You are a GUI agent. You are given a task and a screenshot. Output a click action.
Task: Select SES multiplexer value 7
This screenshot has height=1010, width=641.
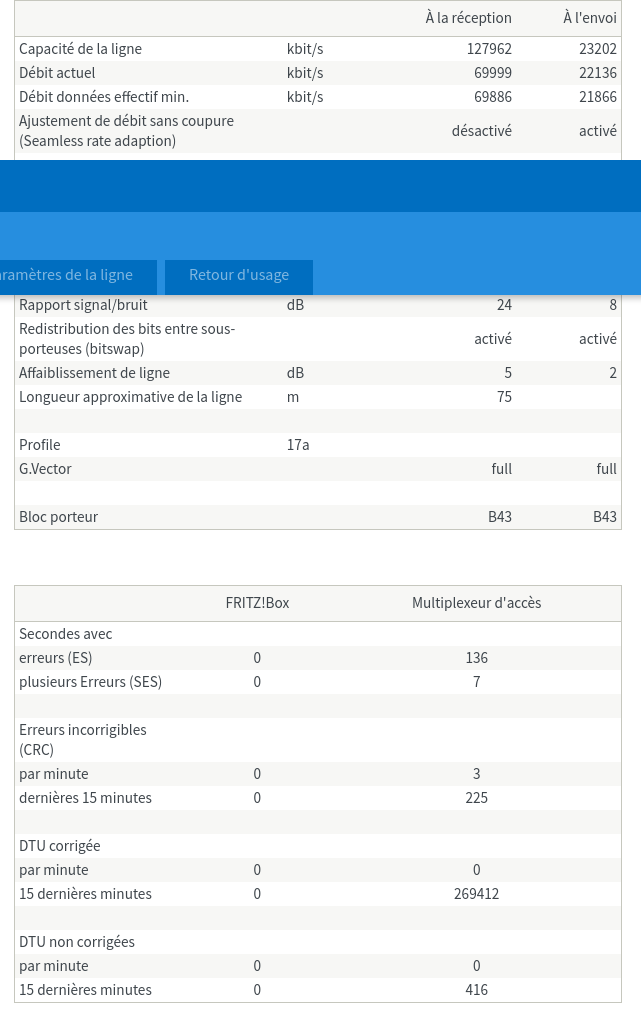coord(477,681)
